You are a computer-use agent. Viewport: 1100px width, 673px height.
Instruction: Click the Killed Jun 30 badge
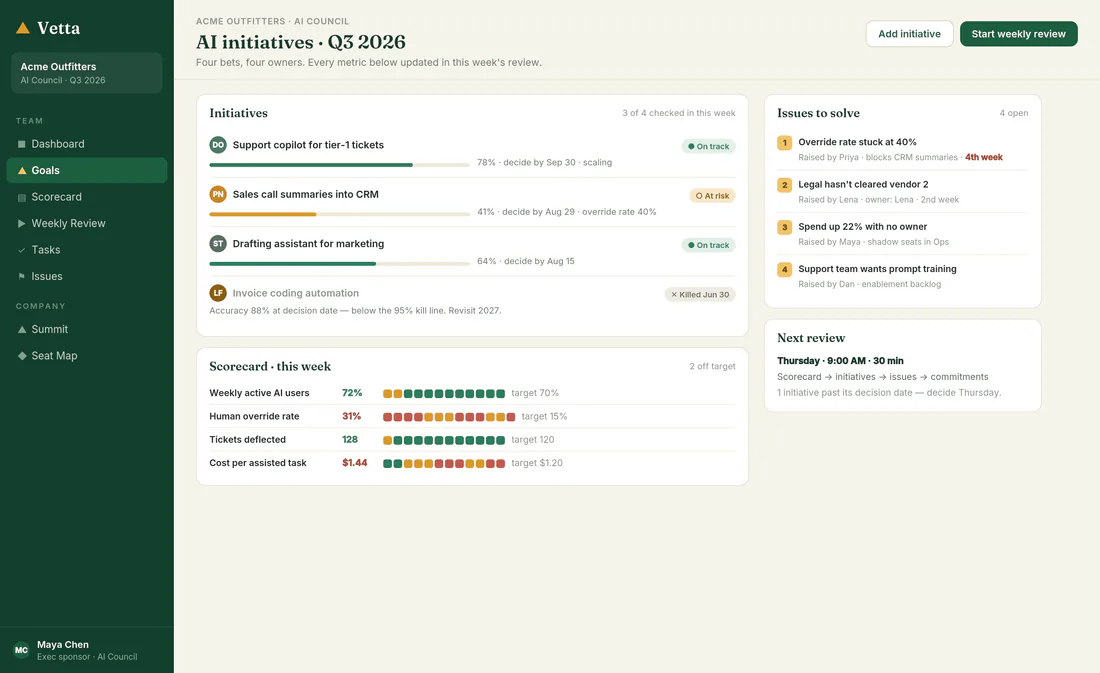(700, 295)
